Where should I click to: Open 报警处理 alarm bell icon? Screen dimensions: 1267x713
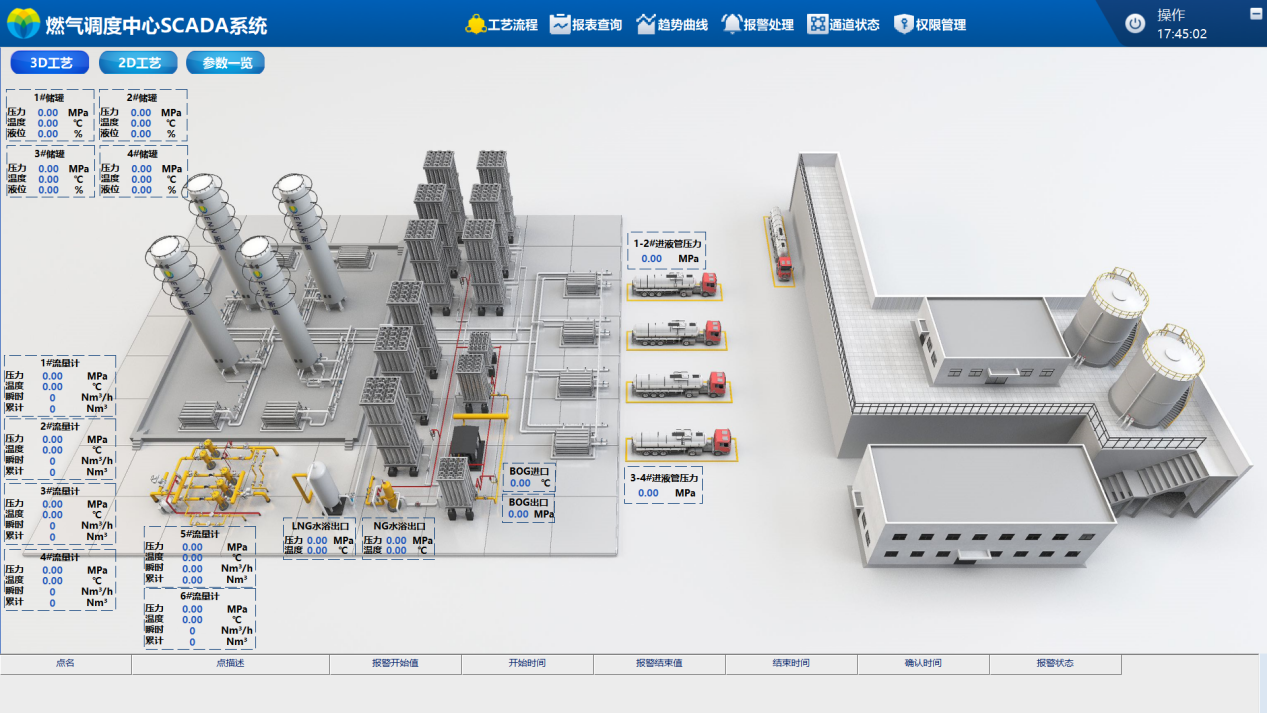click(x=732, y=24)
